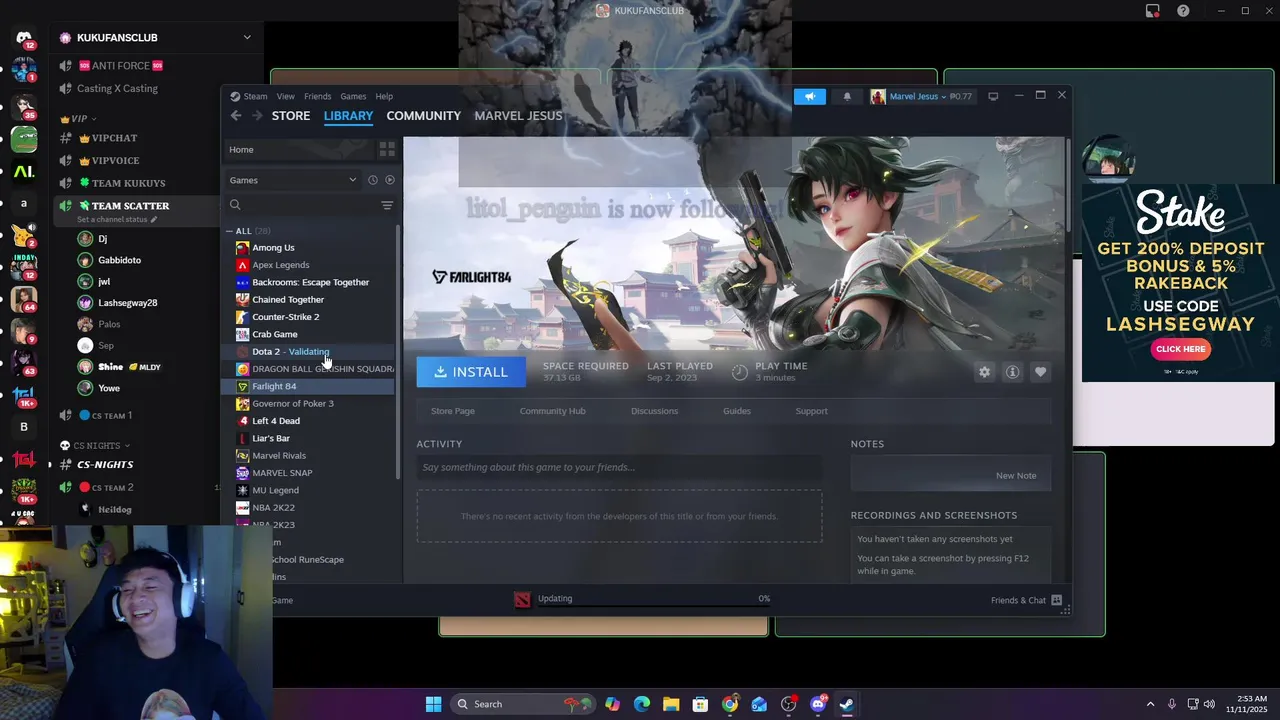Image resolution: width=1280 pixels, height=720 pixels.
Task: Click Dota 2 icon in downloads bar
Action: click(x=522, y=599)
